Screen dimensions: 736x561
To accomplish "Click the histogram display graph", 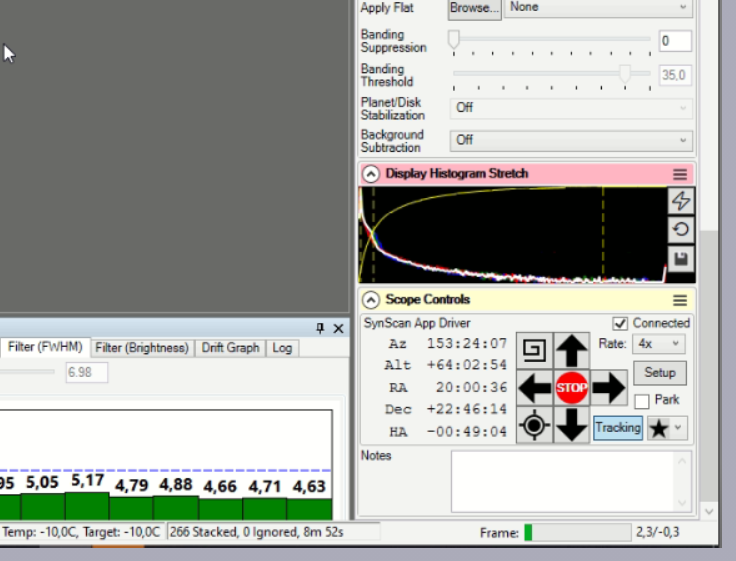I will coord(513,234).
